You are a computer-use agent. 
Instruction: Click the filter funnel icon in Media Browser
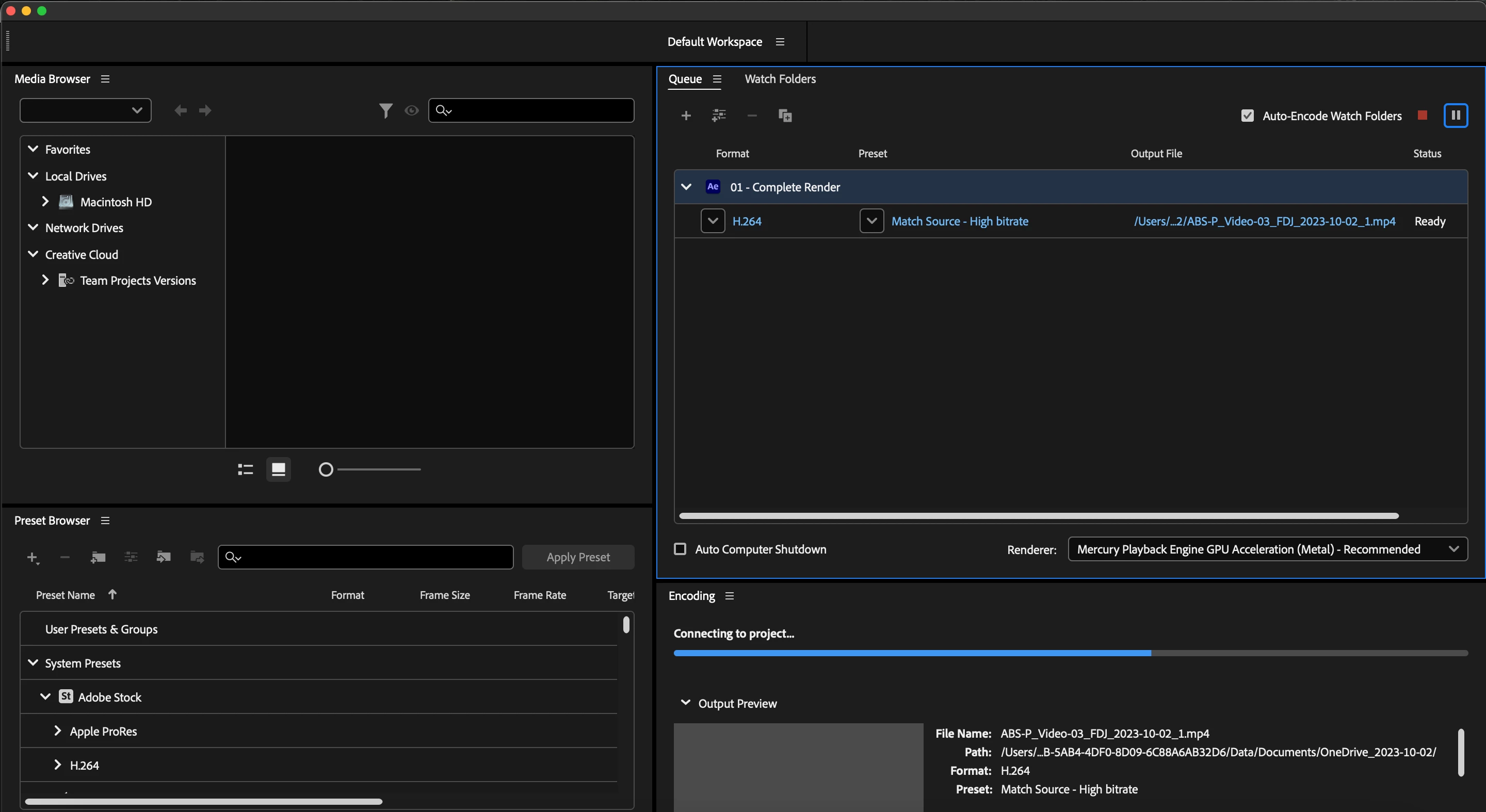(x=385, y=110)
